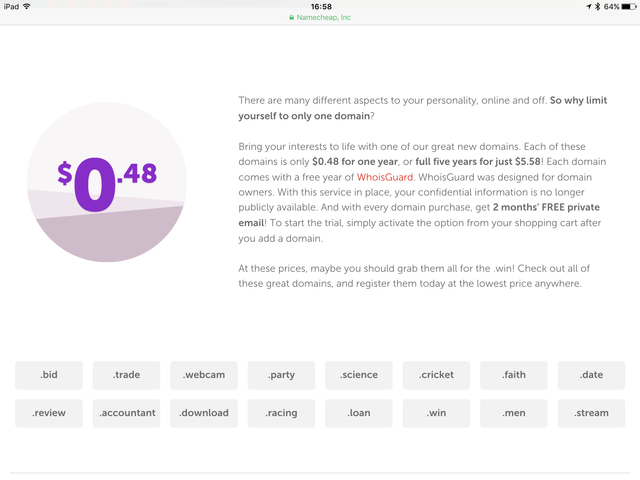Tap the green padlock icon in address bar
The image size is (640, 480).
(291, 17)
